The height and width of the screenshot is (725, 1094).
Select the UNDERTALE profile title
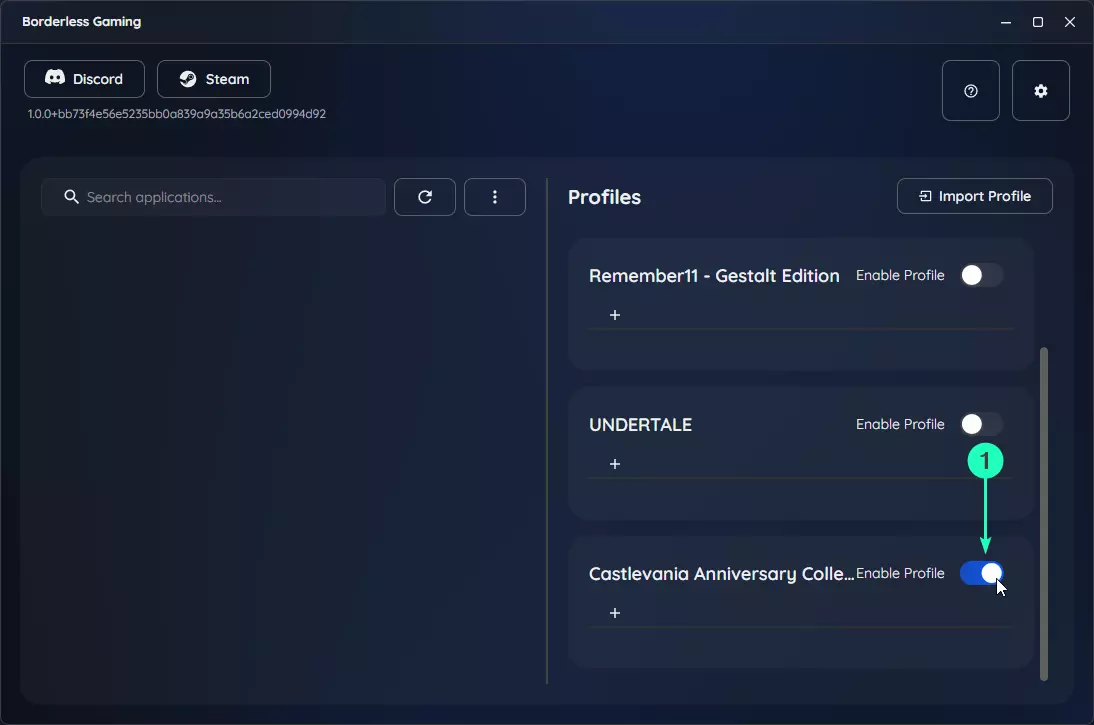click(x=640, y=424)
